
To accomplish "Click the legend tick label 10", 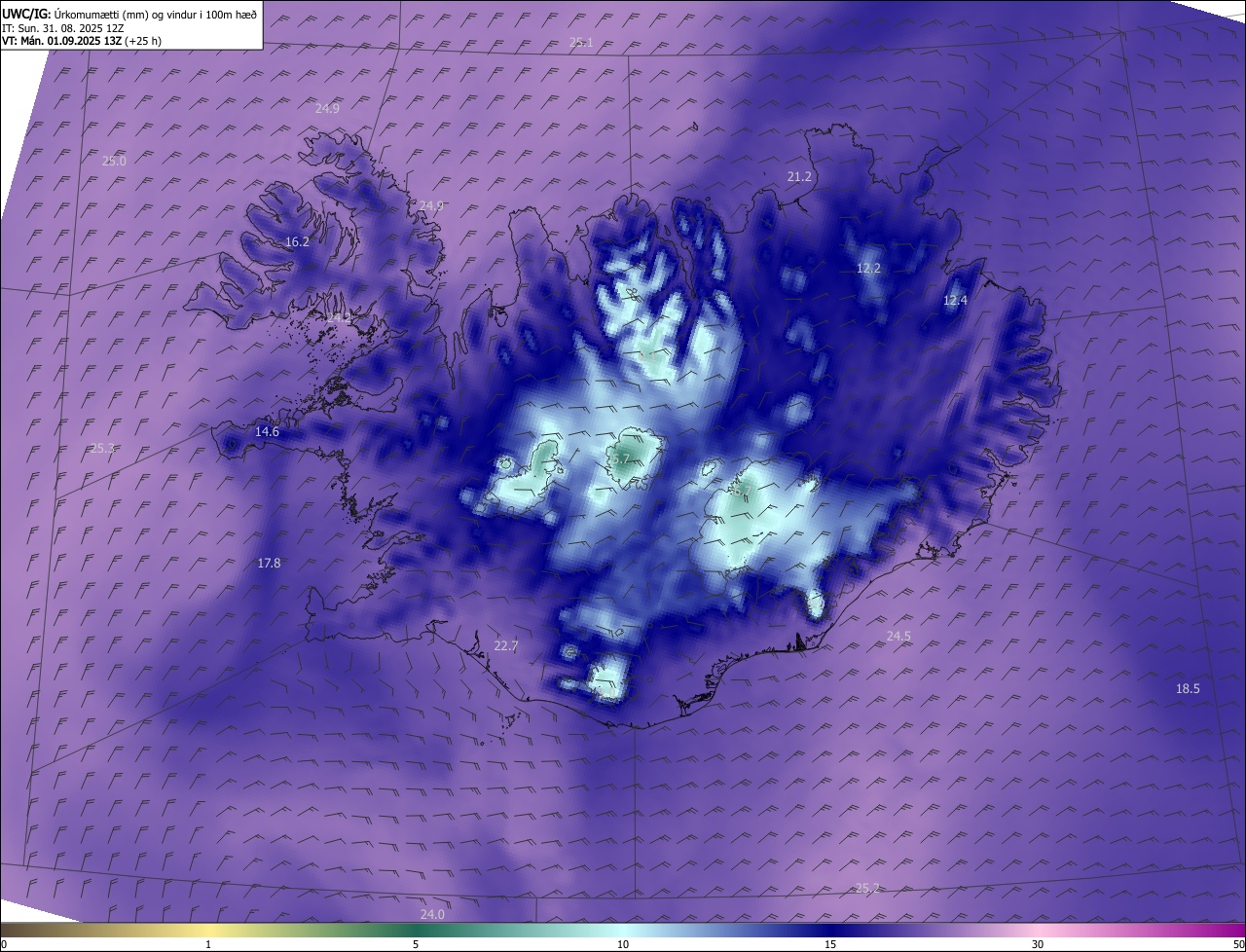I will [623, 944].
